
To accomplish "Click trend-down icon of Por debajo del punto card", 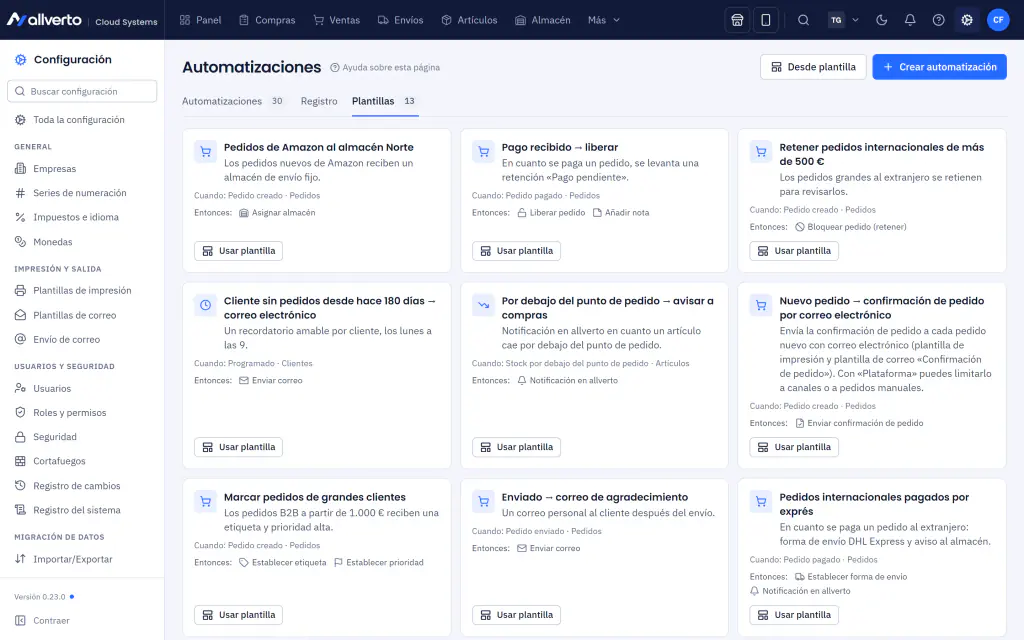I will pos(483,305).
